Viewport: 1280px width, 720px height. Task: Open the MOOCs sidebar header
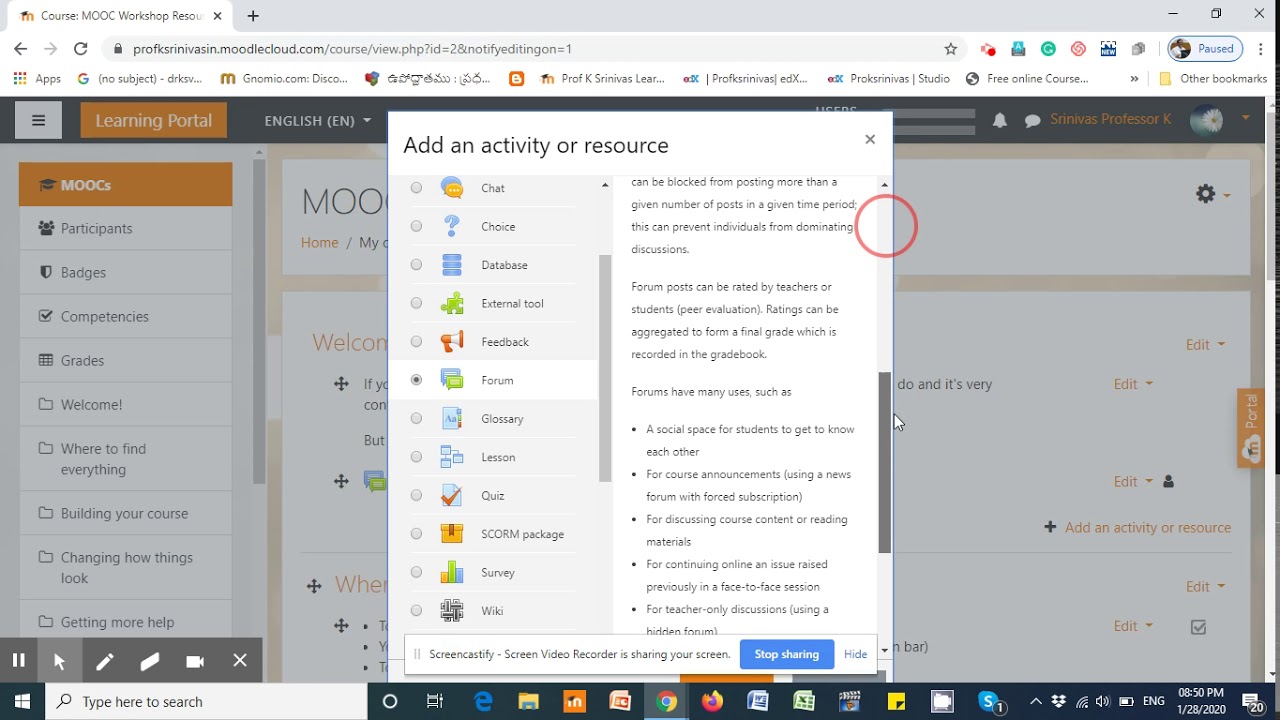tap(126, 185)
